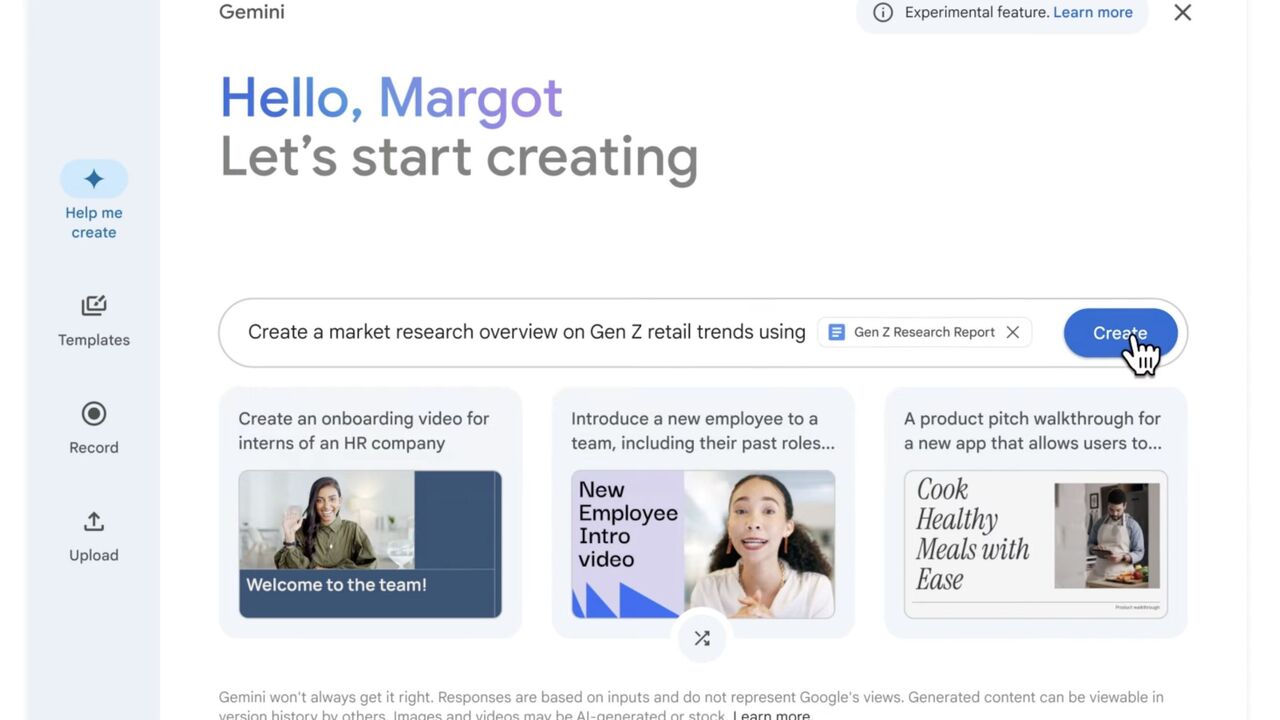Select the 'New Employee Intro video' thumbnail
Image resolution: width=1280 pixels, height=720 pixels.
pos(703,544)
